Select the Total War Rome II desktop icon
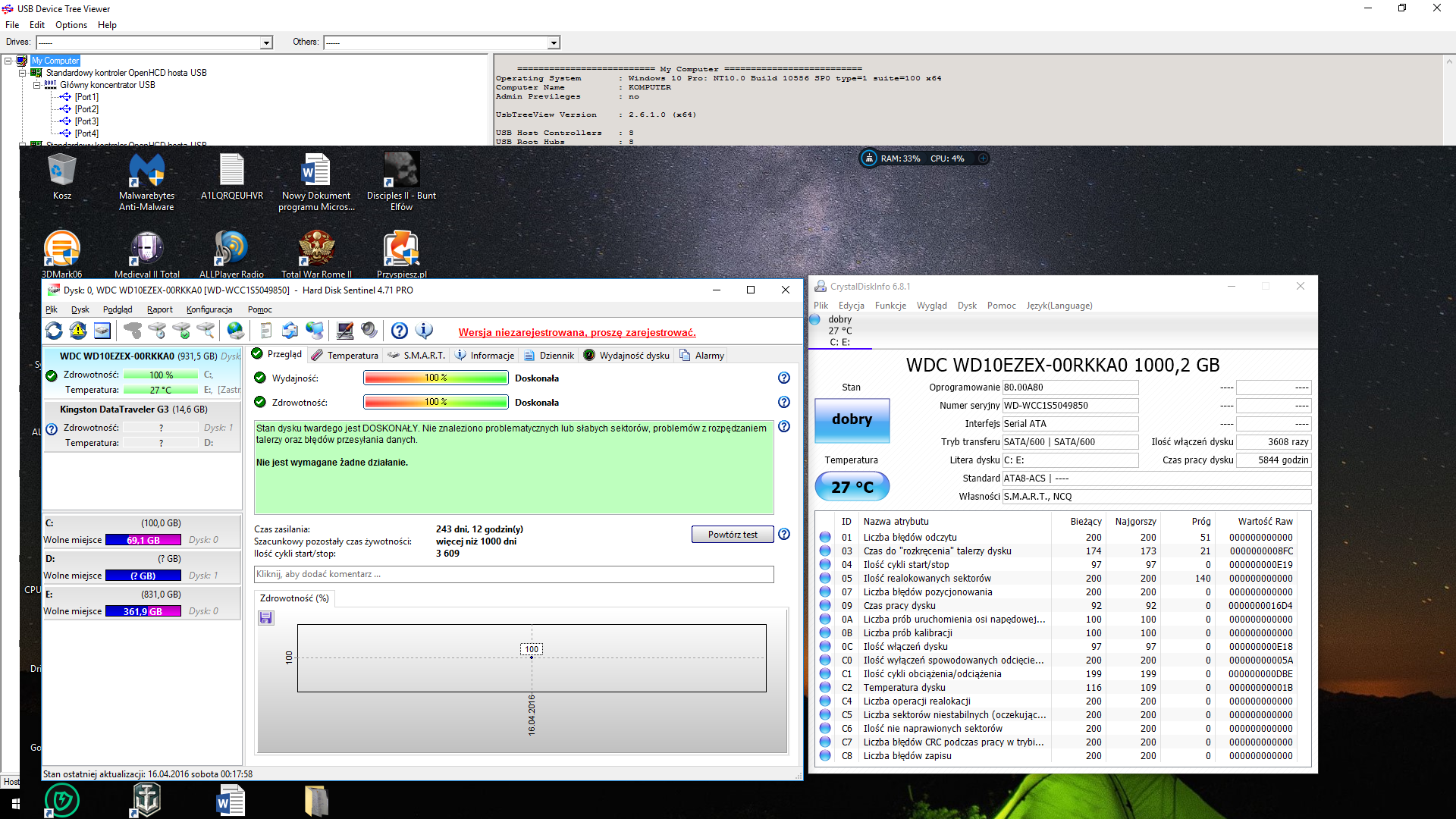The width and height of the screenshot is (1456, 819). pyautogui.click(x=316, y=254)
